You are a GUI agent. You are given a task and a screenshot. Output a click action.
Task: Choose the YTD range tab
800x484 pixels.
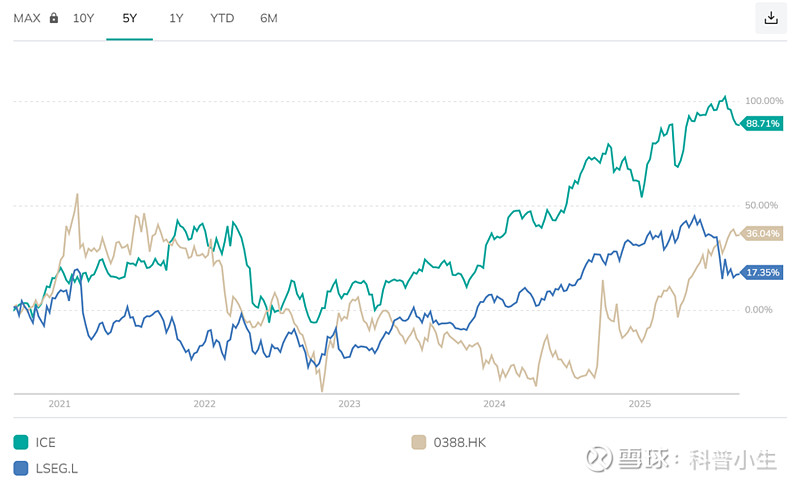222,18
